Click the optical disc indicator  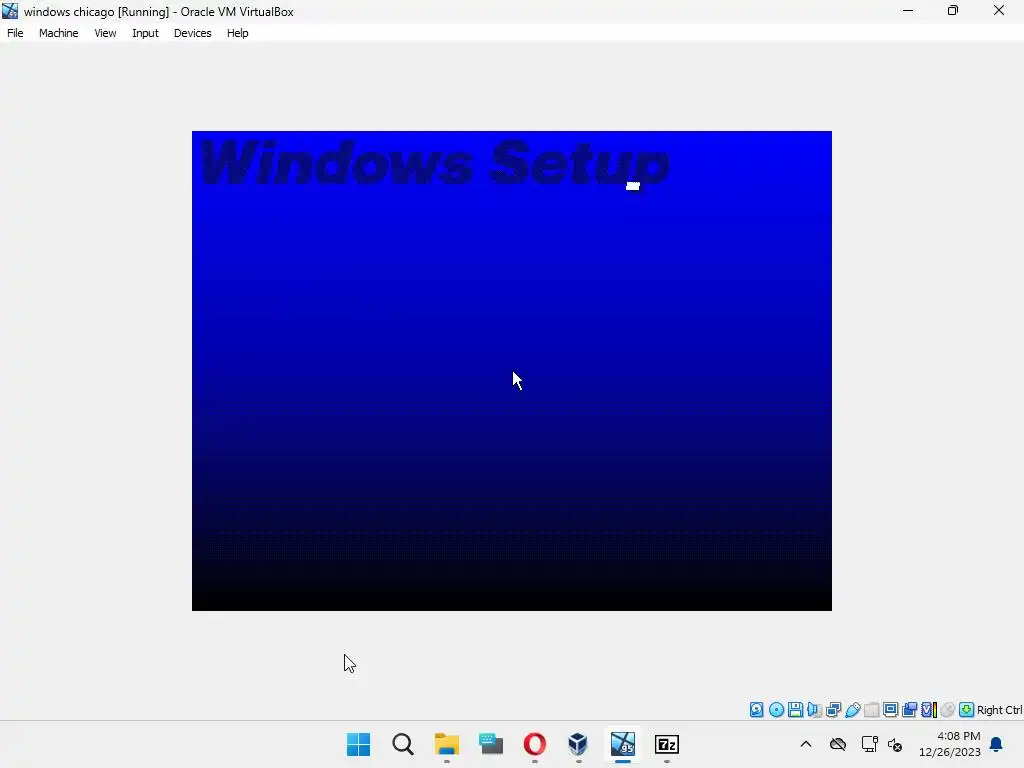point(776,710)
